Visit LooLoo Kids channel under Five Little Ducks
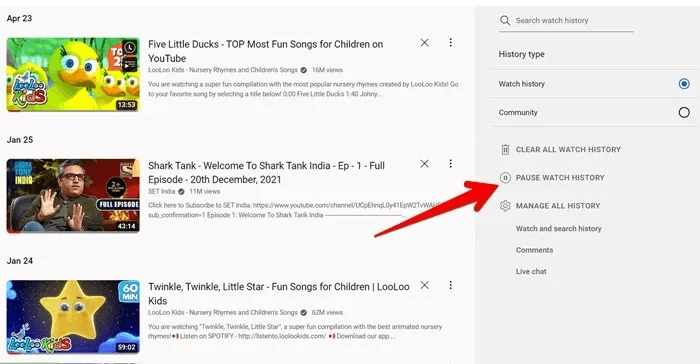The width and height of the screenshot is (700, 364). (x=223, y=70)
